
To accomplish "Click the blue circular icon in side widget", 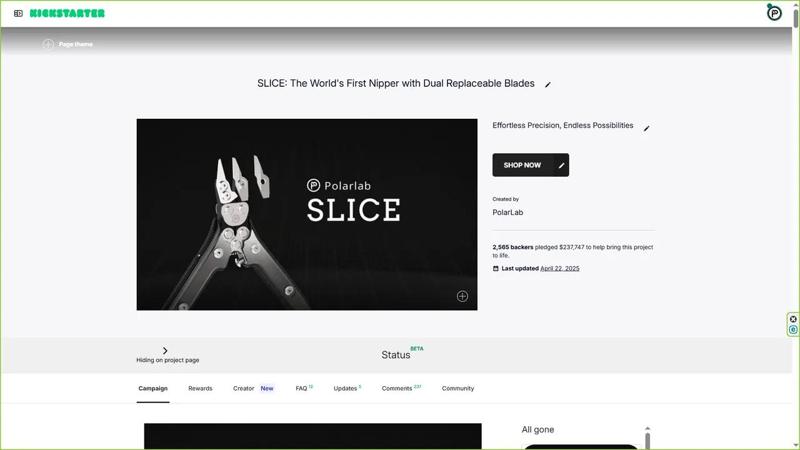I will tap(793, 330).
